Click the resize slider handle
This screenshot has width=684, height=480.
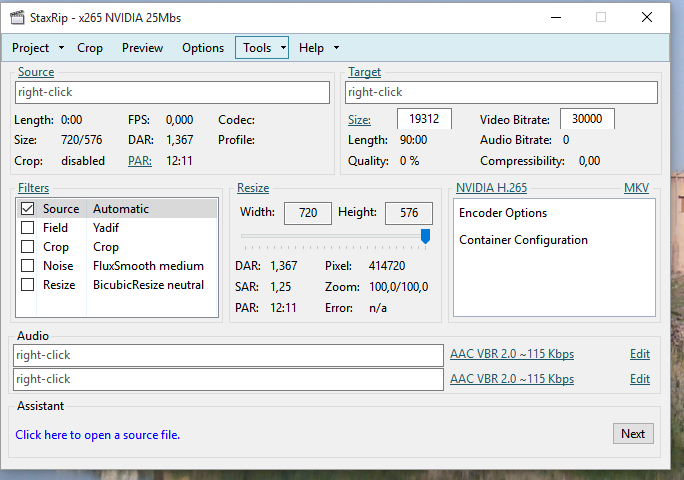point(425,236)
